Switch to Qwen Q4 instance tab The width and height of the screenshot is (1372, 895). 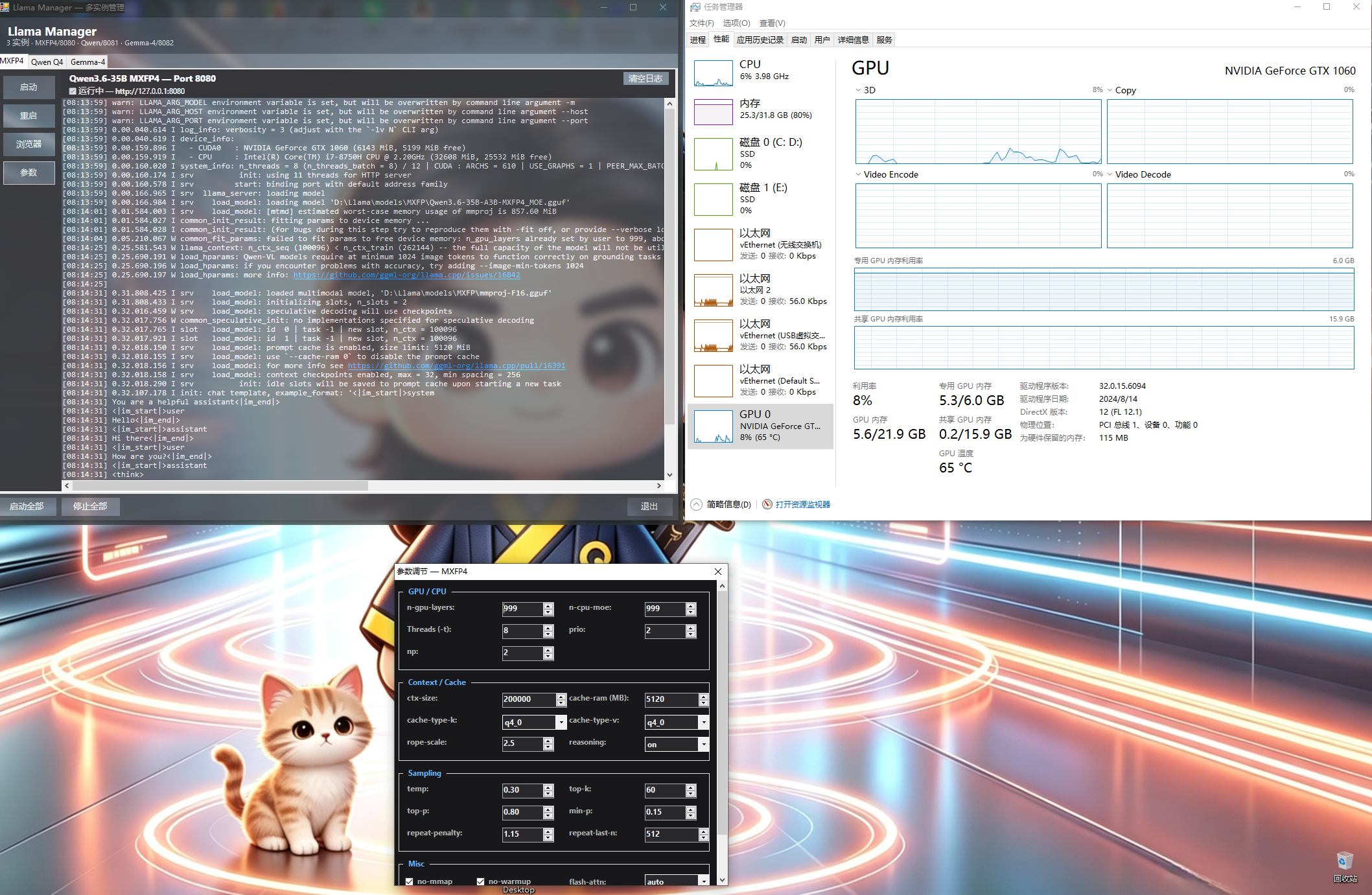tap(47, 62)
